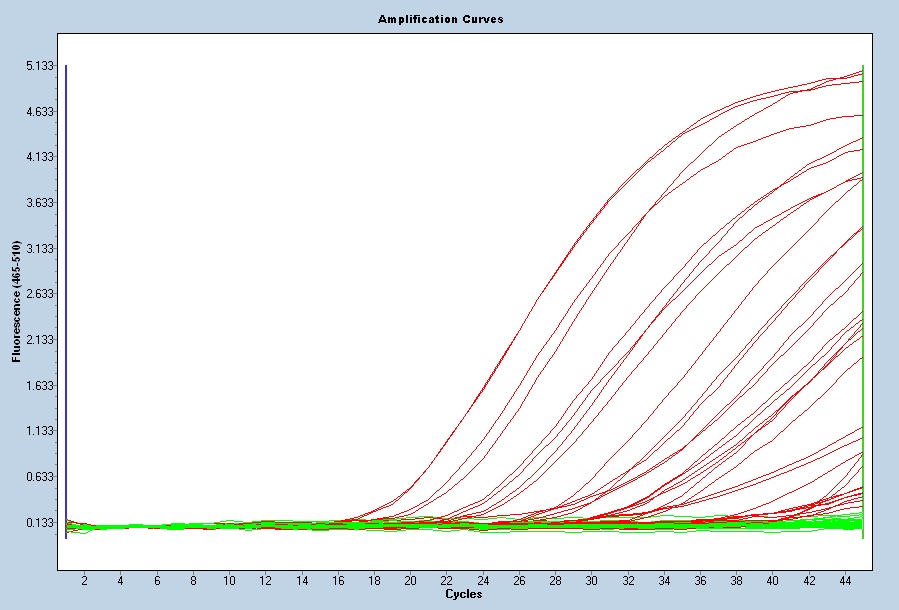Click cycle 34 on the x-axis
This screenshot has width=899, height=610.
click(664, 580)
